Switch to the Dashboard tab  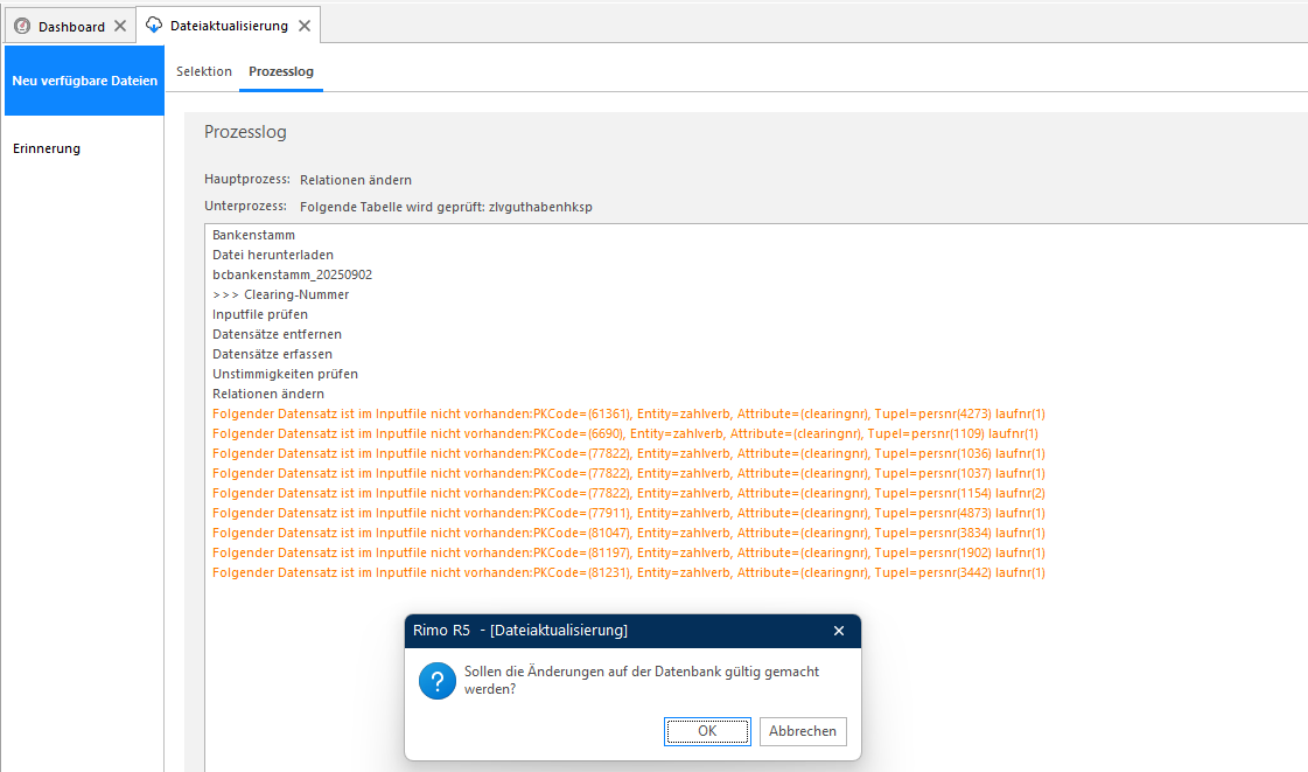coord(70,26)
